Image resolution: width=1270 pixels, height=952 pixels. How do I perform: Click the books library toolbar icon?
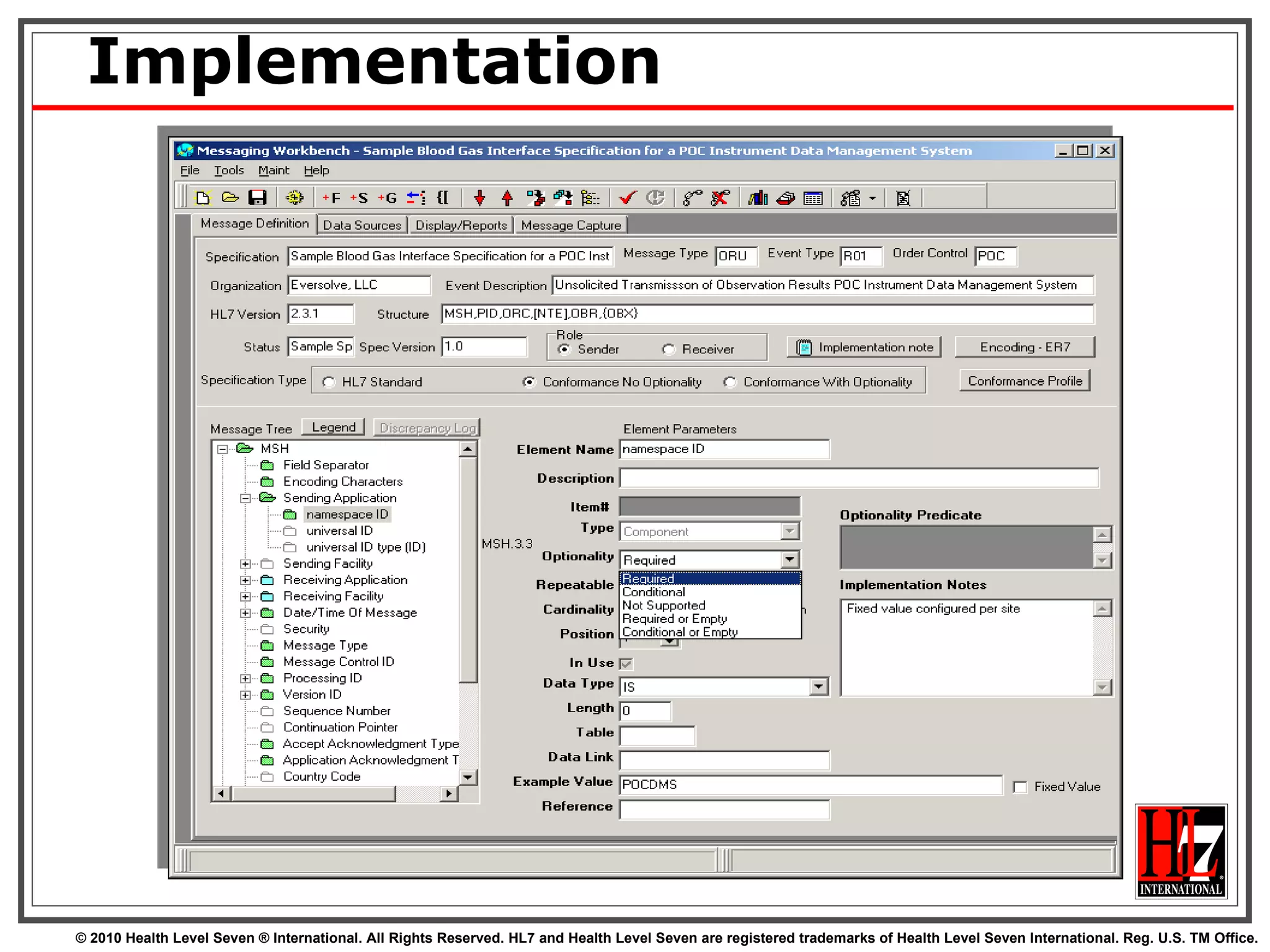(x=758, y=198)
